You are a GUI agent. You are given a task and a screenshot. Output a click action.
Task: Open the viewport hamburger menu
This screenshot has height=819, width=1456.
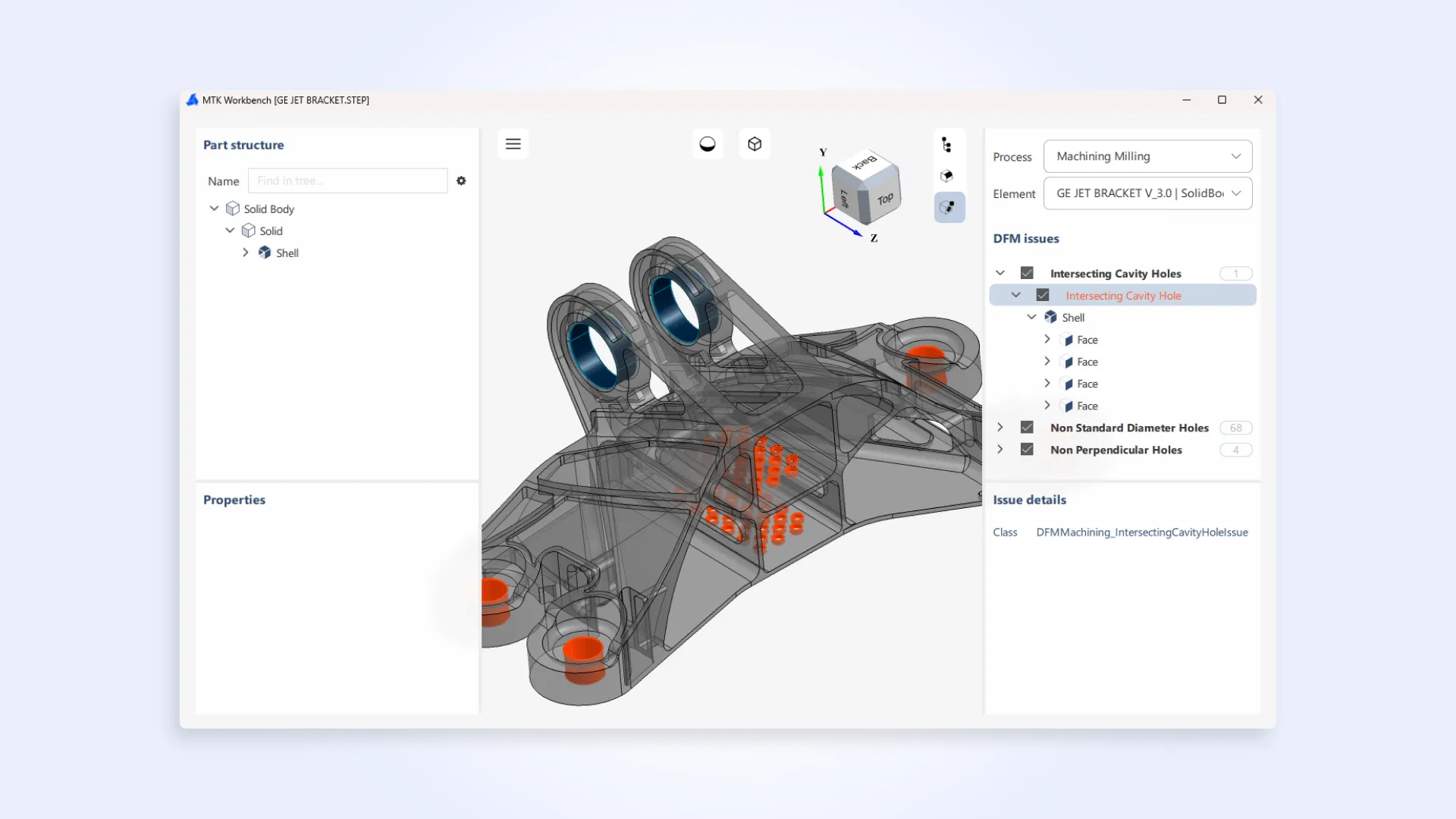point(513,143)
